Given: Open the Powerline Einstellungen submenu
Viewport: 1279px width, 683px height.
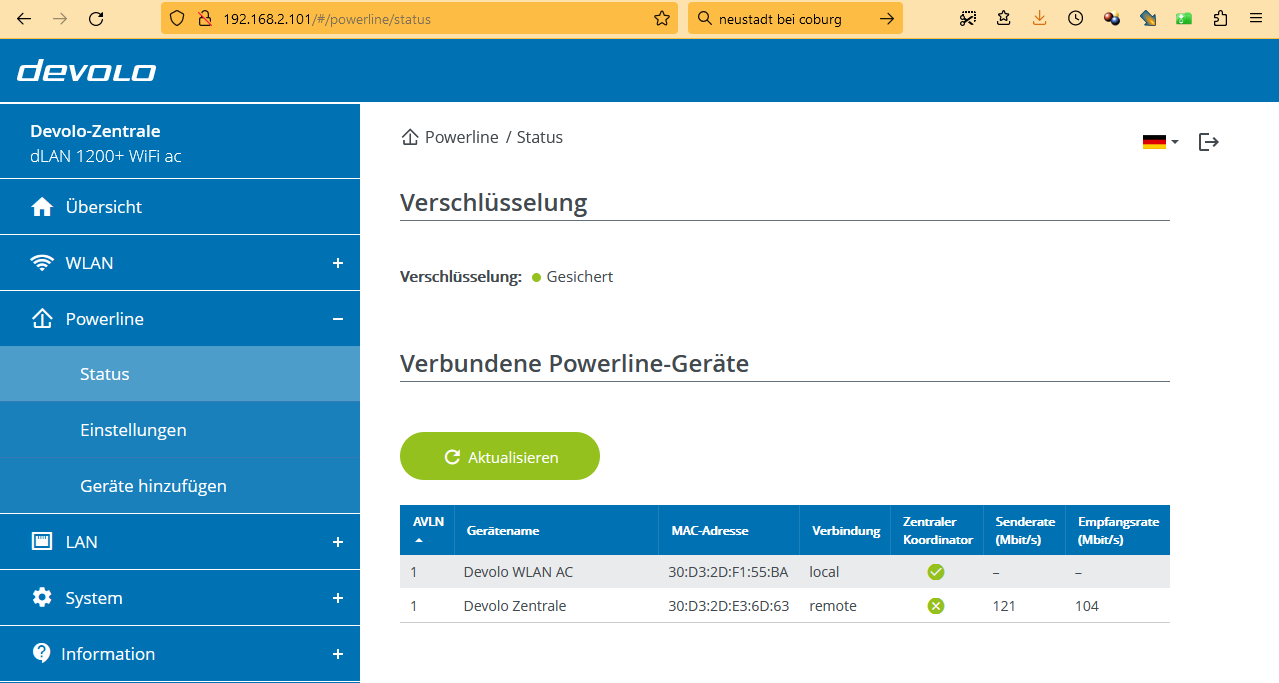Looking at the screenshot, I should pos(180,430).
